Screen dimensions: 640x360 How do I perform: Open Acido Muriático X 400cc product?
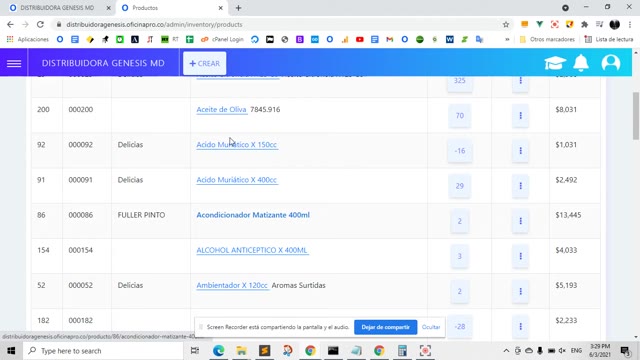[237, 180]
